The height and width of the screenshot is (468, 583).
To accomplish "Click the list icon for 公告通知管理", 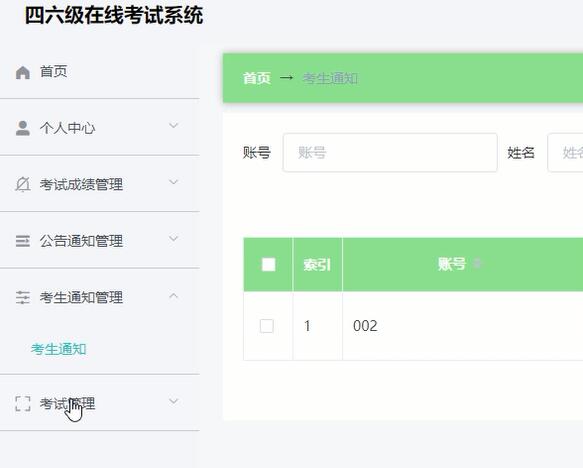I will pos(23,241).
